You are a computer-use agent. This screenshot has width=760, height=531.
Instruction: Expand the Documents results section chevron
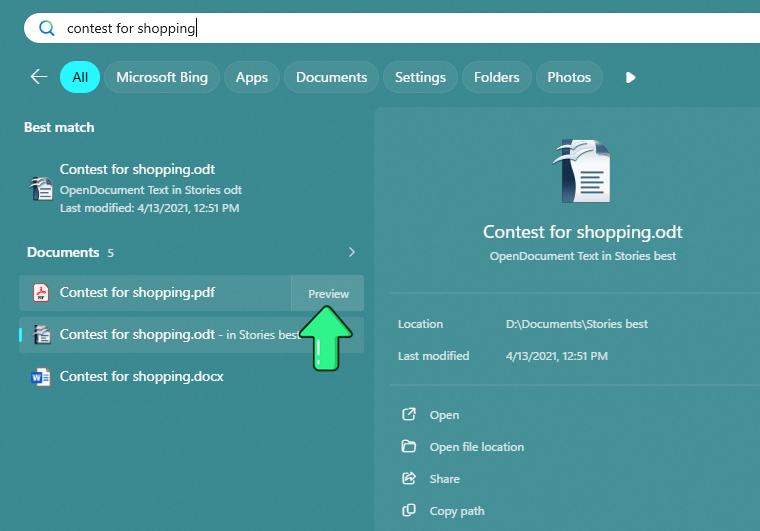pyautogui.click(x=352, y=252)
